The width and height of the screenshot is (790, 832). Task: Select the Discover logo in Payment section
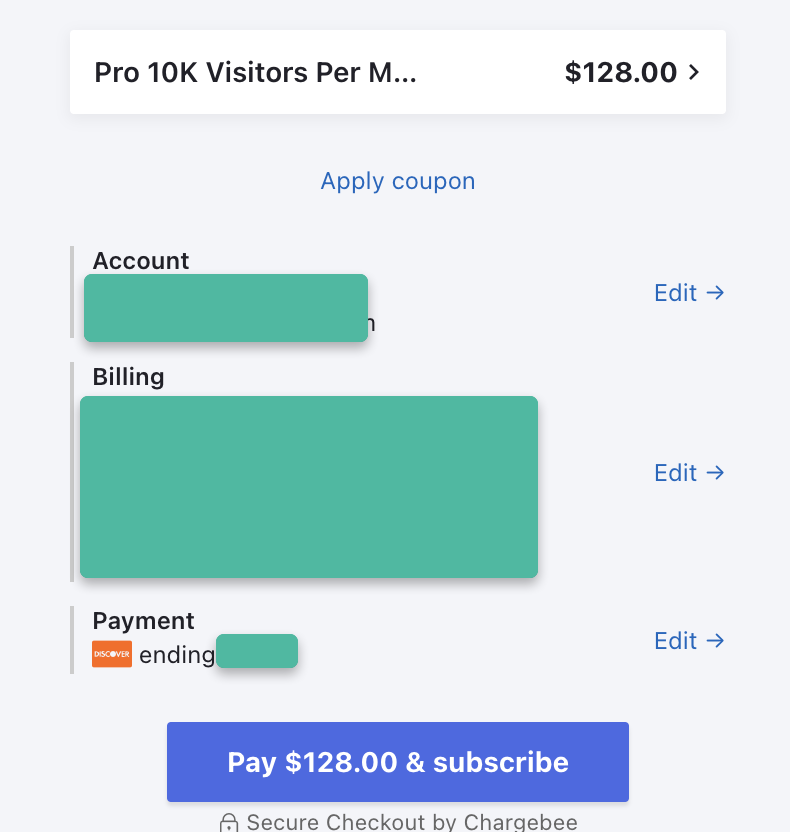tap(111, 654)
